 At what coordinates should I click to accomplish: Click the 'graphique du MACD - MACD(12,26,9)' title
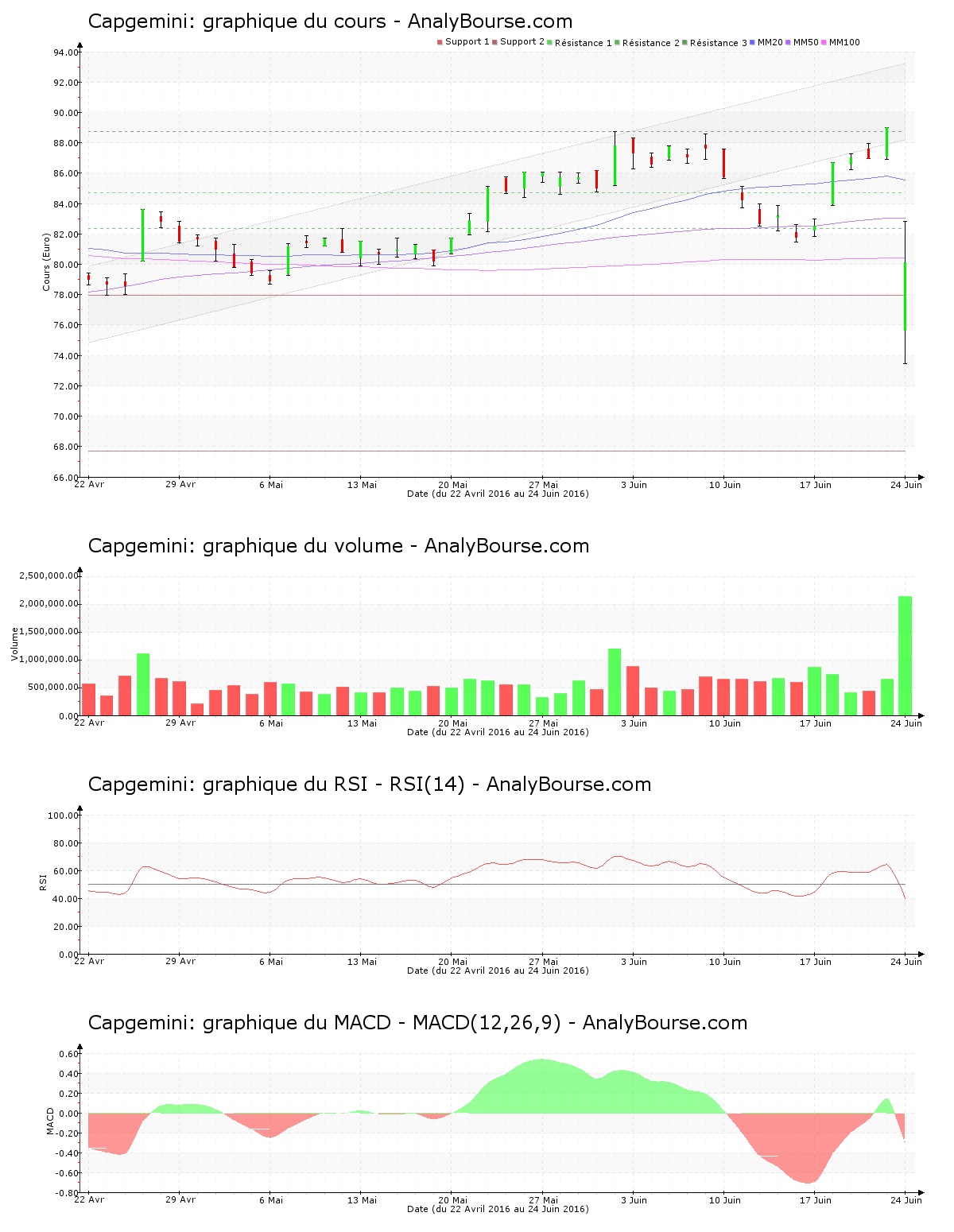pyautogui.click(x=382, y=1023)
